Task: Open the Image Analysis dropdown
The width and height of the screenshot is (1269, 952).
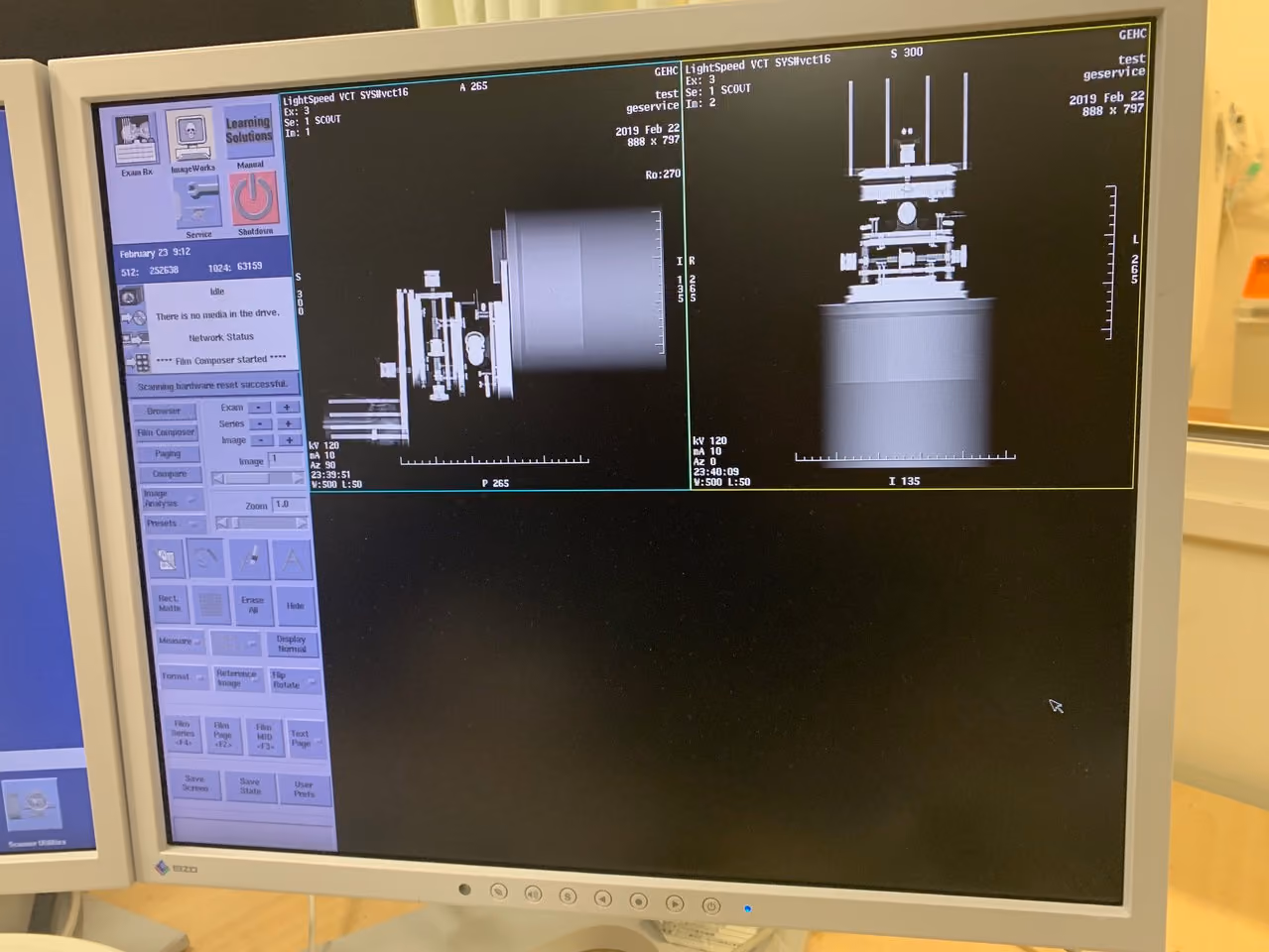Action: coord(172,499)
